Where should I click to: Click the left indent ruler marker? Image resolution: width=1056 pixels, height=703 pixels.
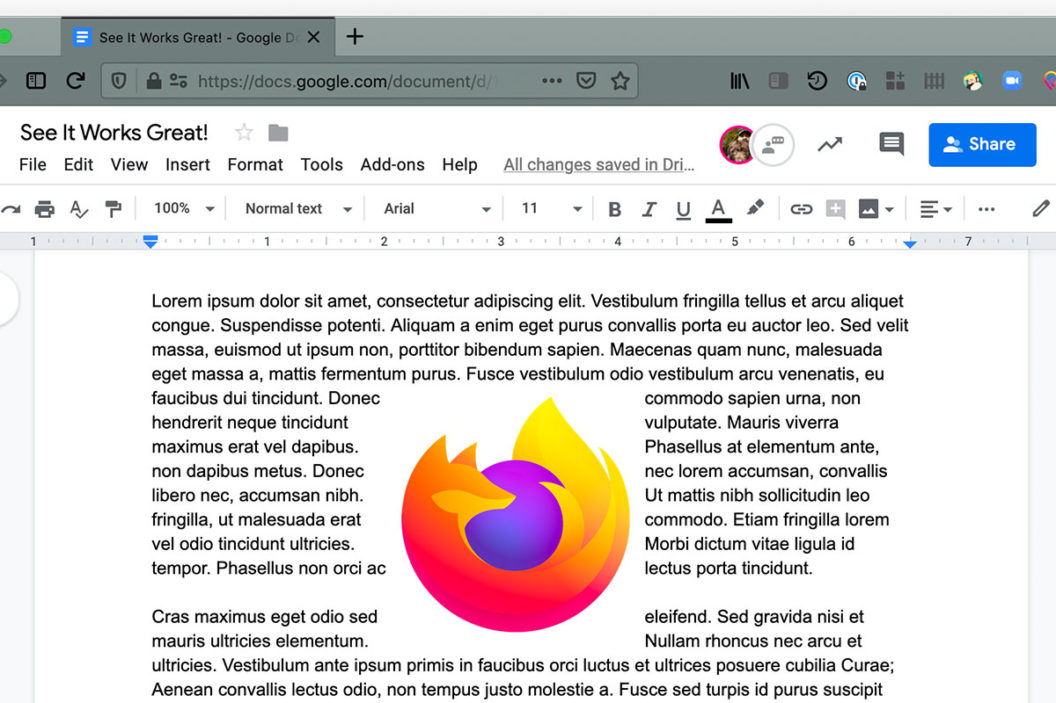pyautogui.click(x=150, y=241)
